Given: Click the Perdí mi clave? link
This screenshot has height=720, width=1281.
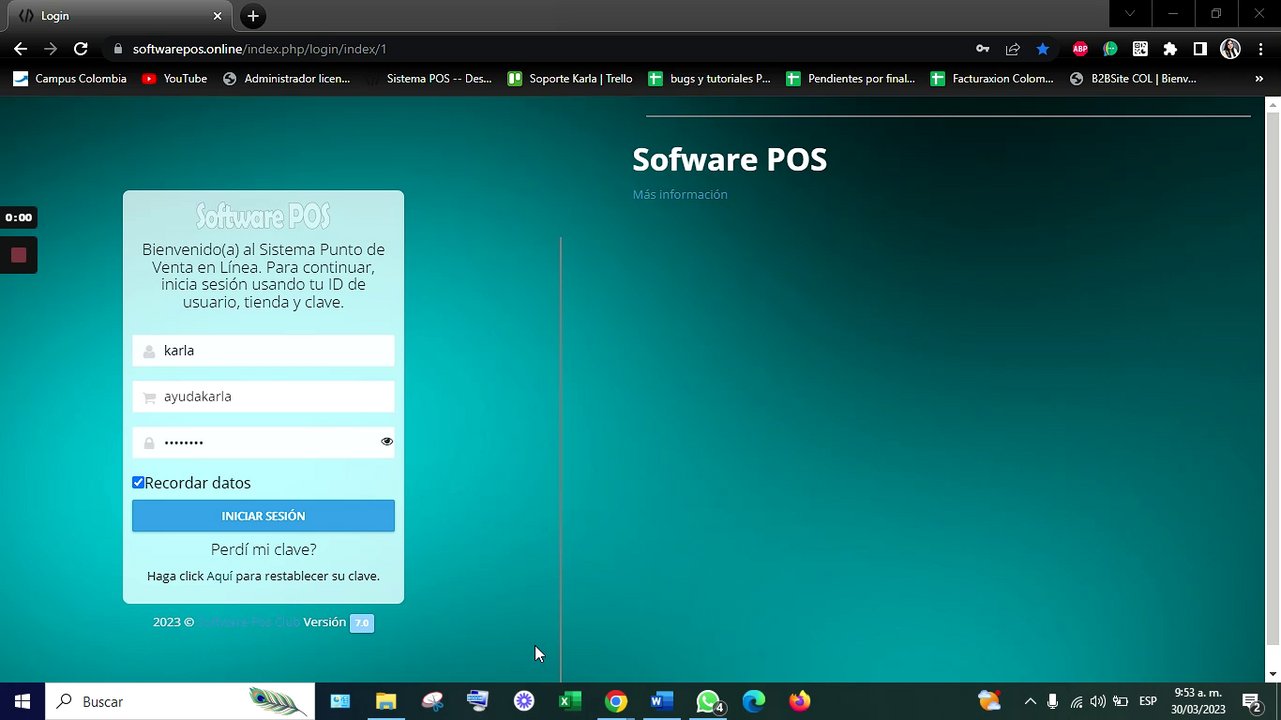Looking at the screenshot, I should pyautogui.click(x=263, y=549).
